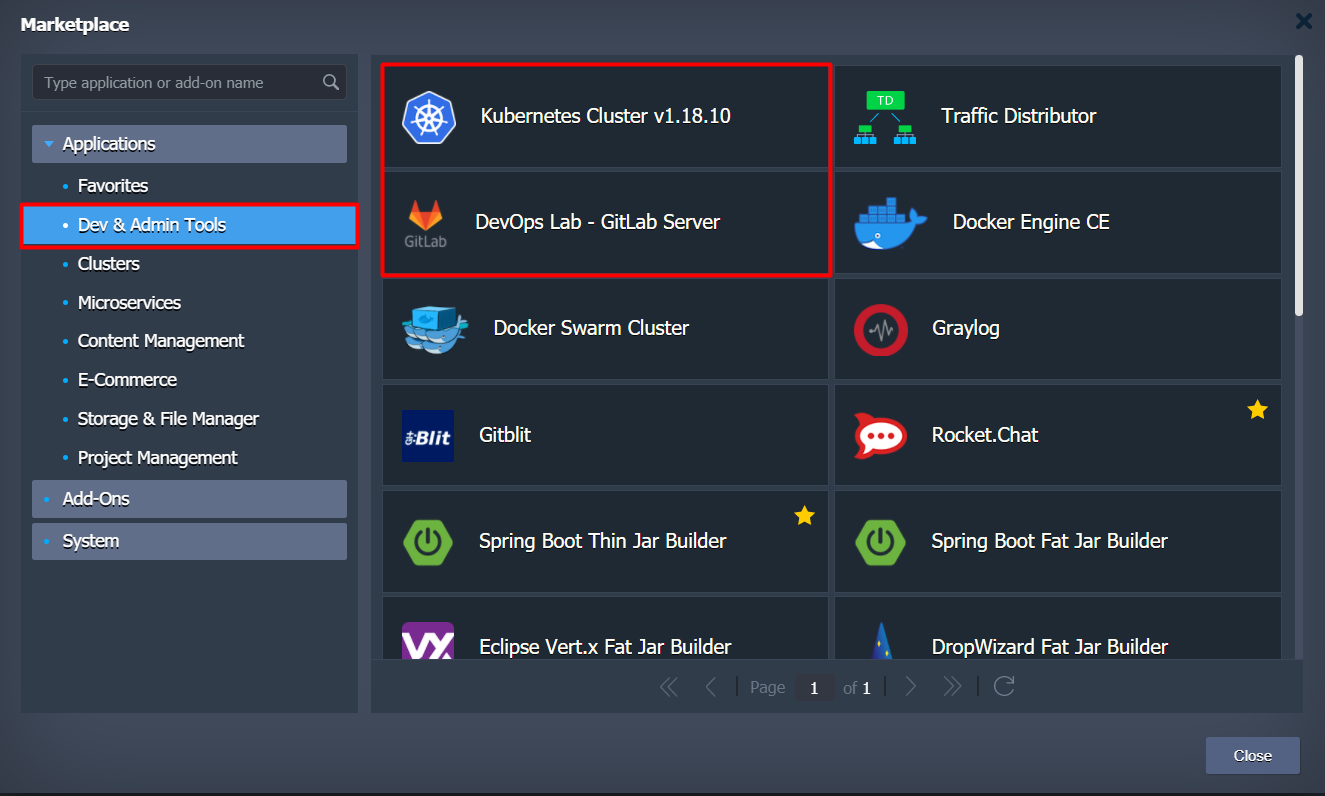Close the Marketplace with the X icon
Image resolution: width=1325 pixels, height=796 pixels.
coord(1303,20)
